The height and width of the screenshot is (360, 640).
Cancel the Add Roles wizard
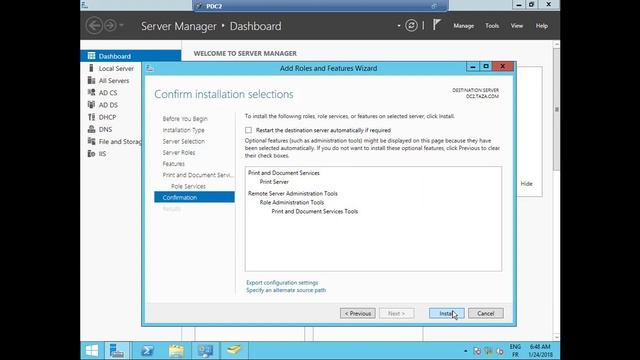coord(486,313)
